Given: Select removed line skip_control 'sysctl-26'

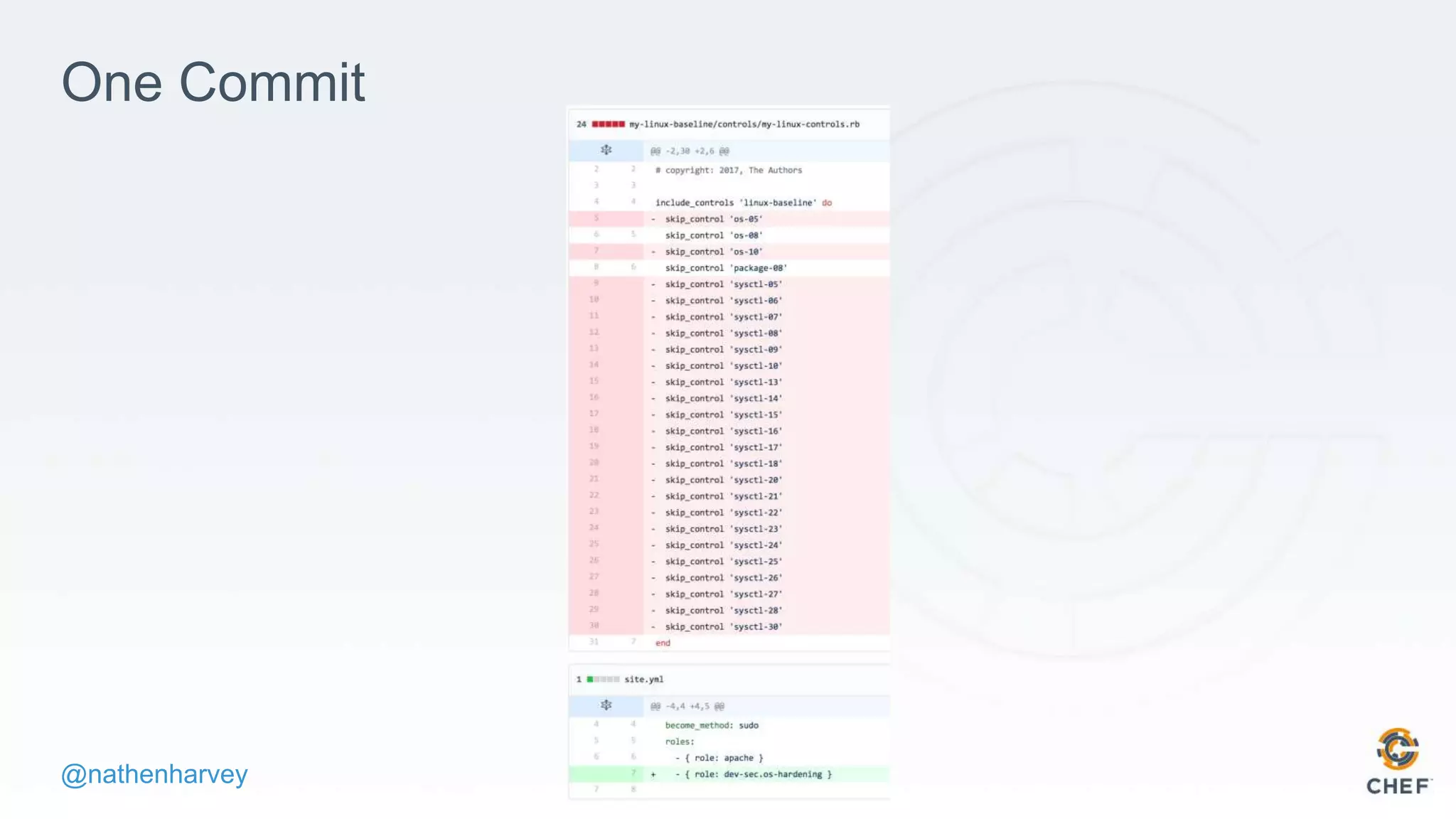Looking at the screenshot, I should pyautogui.click(x=729, y=579).
